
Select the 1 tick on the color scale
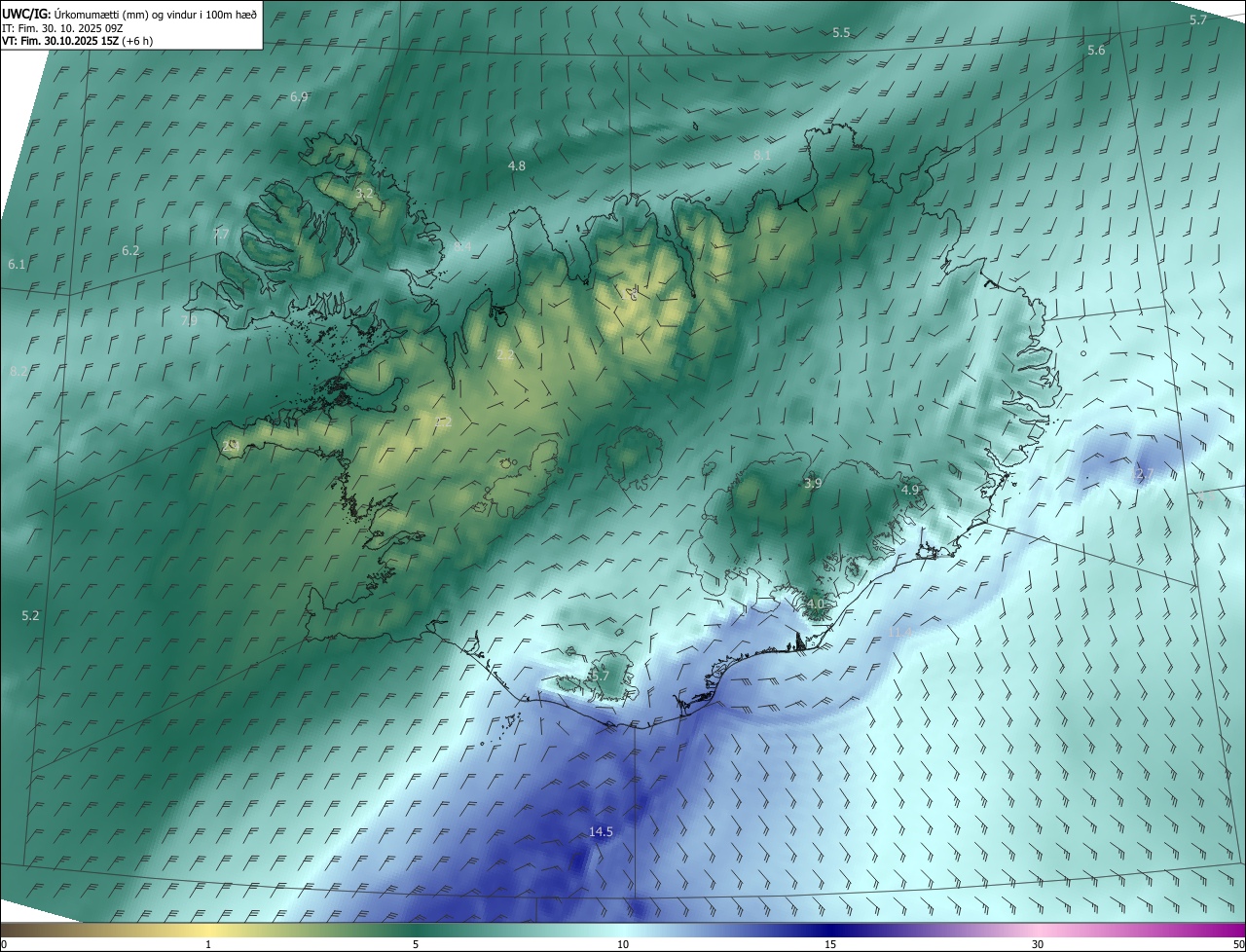[207, 944]
